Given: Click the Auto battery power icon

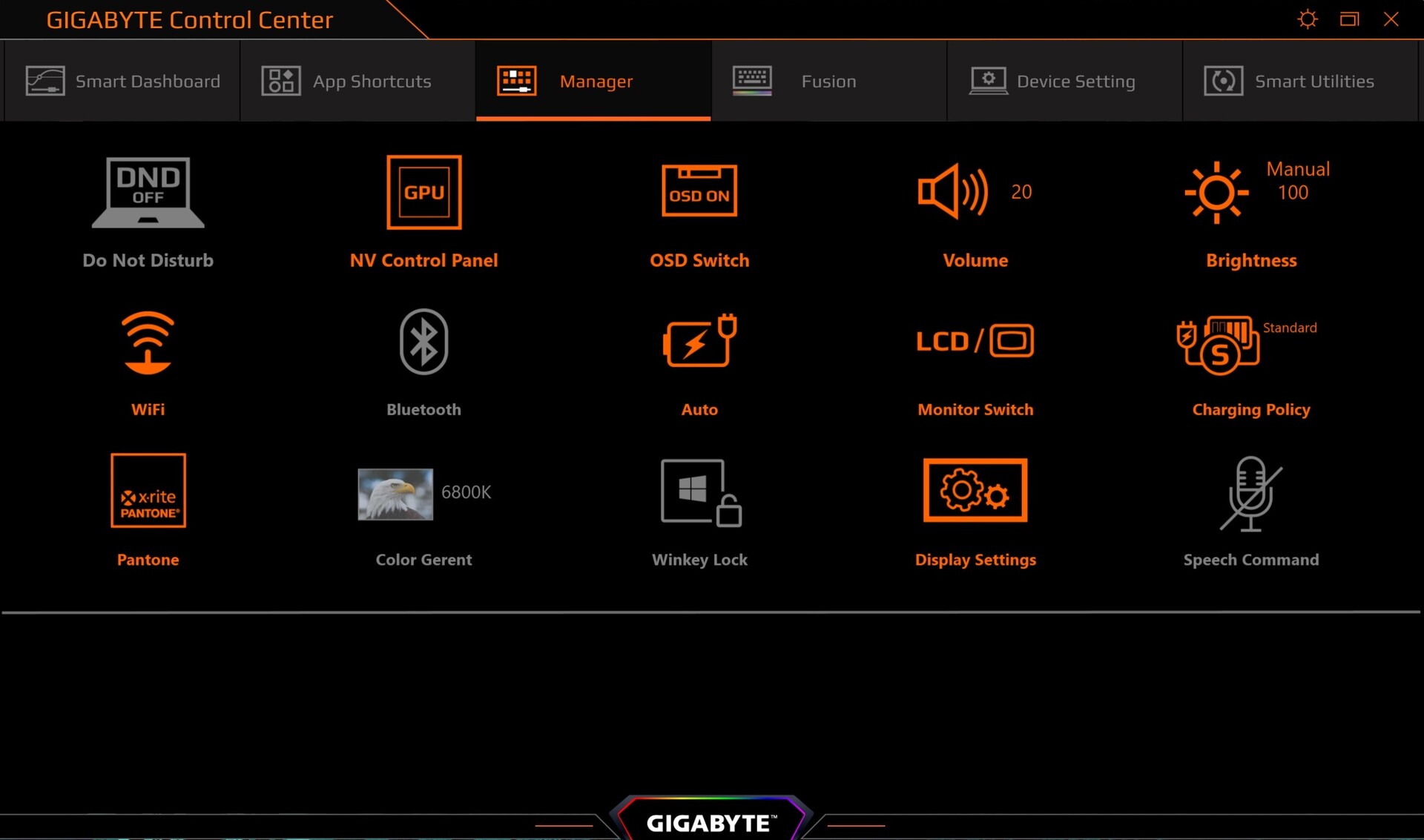Looking at the screenshot, I should point(699,340).
